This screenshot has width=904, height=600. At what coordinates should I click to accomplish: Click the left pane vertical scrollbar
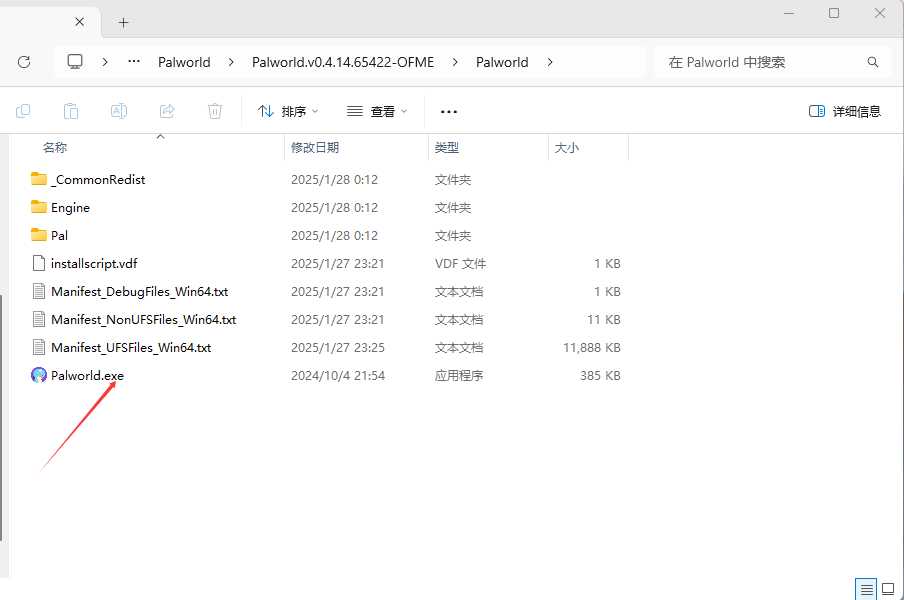[2, 417]
